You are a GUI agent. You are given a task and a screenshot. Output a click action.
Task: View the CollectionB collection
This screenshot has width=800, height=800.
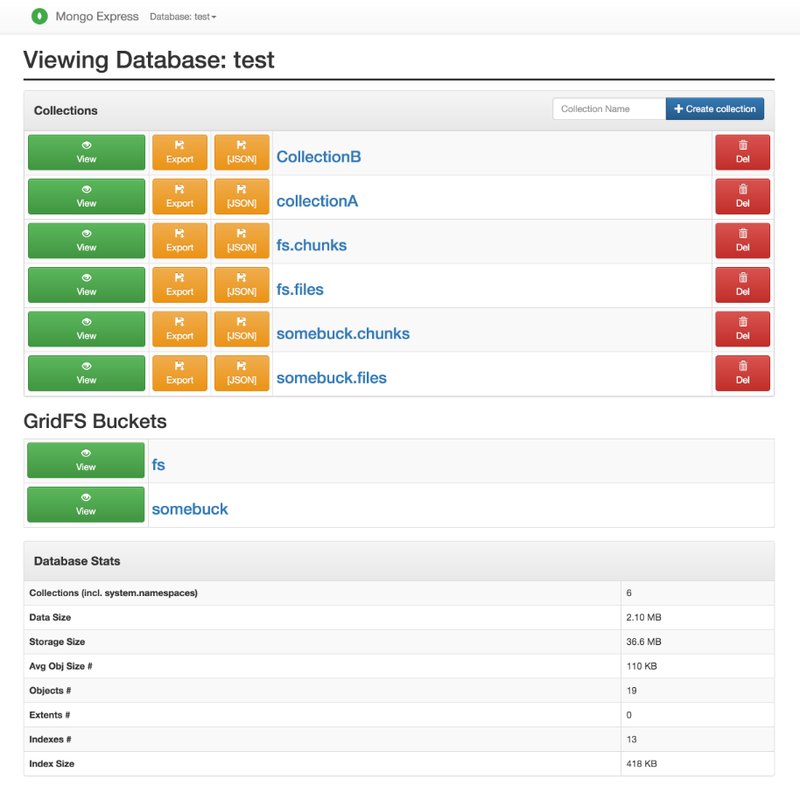pyautogui.click(x=86, y=153)
